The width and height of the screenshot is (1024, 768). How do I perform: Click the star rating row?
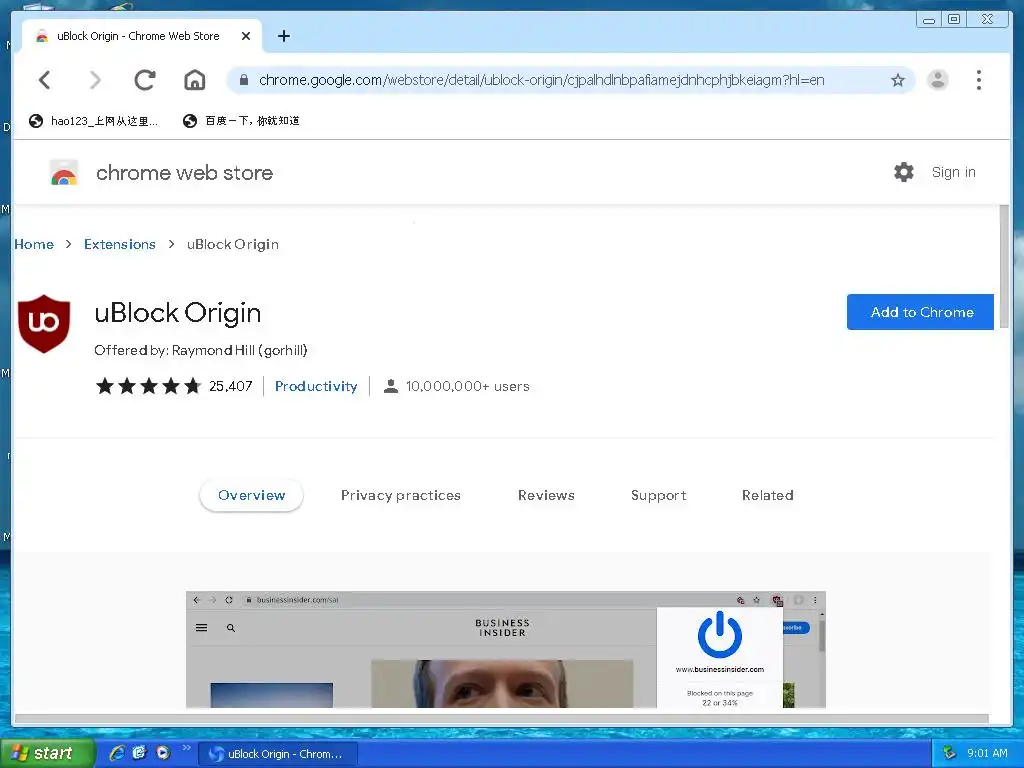pyautogui.click(x=148, y=386)
